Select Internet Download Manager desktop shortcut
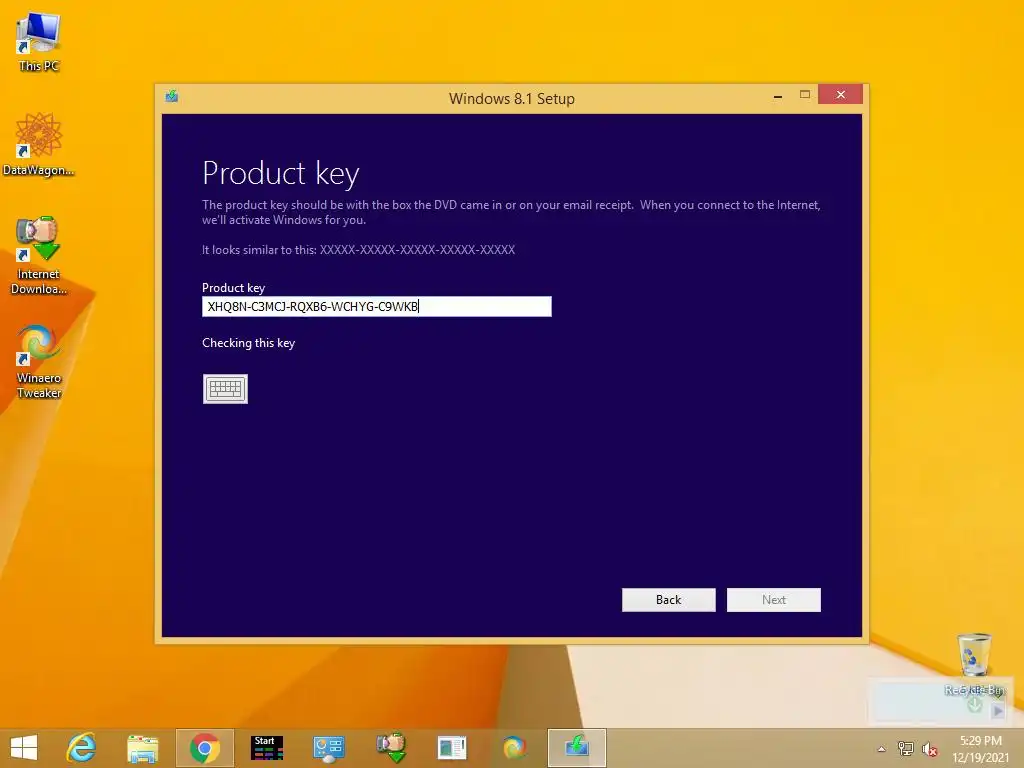Viewport: 1024px width, 768px height. point(39,255)
